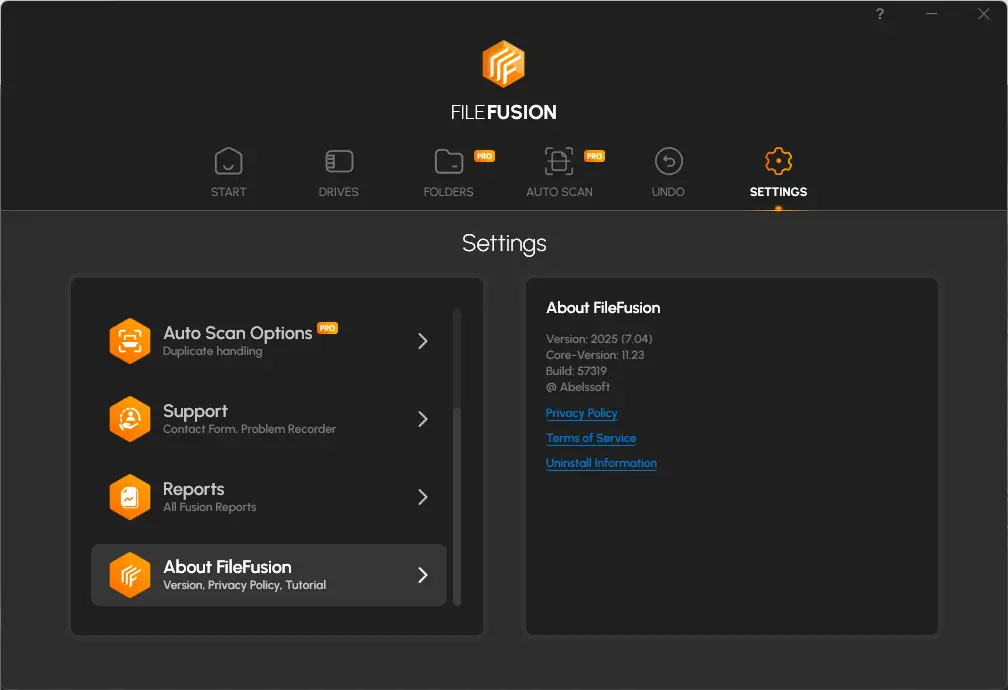The height and width of the screenshot is (690, 1008).
Task: Expand the Reports row chevron
Action: (423, 497)
